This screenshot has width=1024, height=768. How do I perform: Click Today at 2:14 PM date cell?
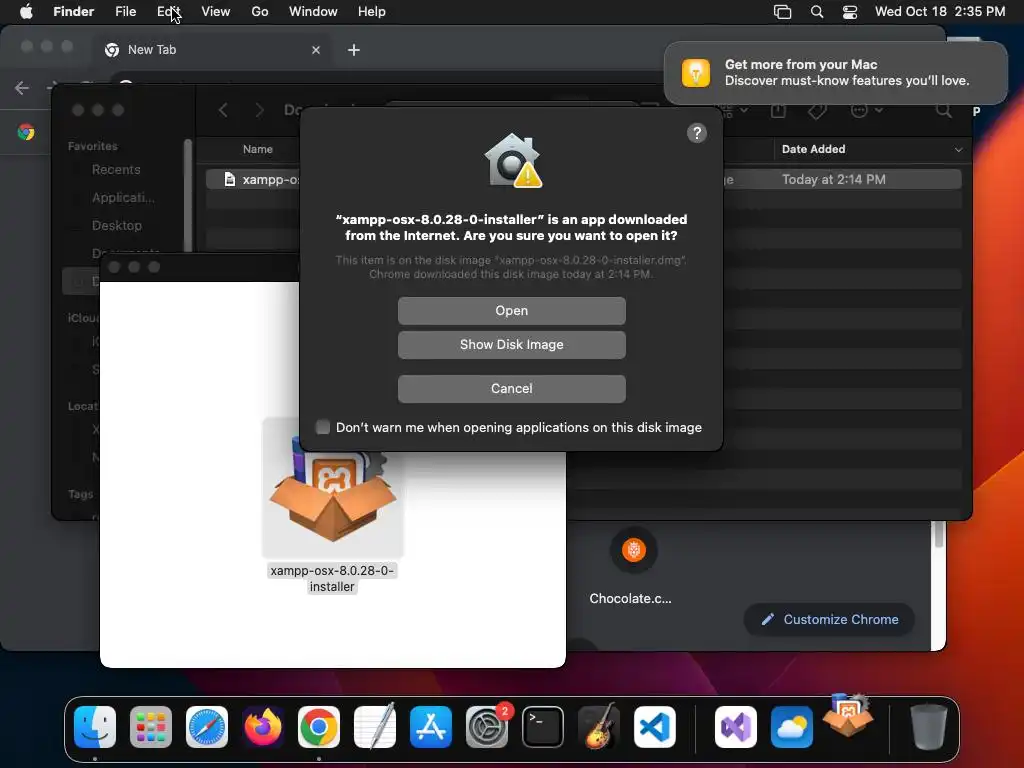(x=833, y=179)
